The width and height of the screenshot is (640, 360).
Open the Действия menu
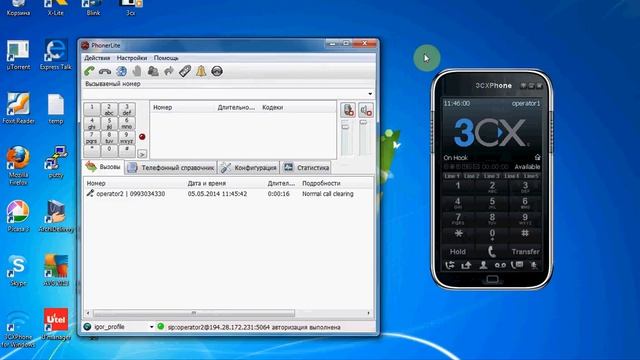[x=97, y=58]
